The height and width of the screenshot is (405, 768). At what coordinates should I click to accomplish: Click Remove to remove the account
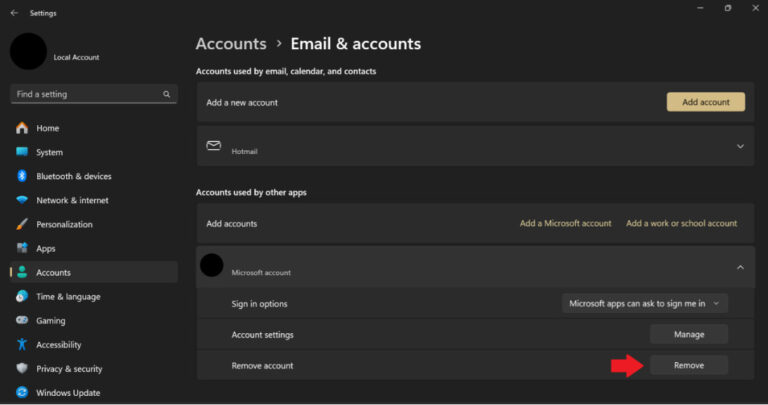pos(689,365)
